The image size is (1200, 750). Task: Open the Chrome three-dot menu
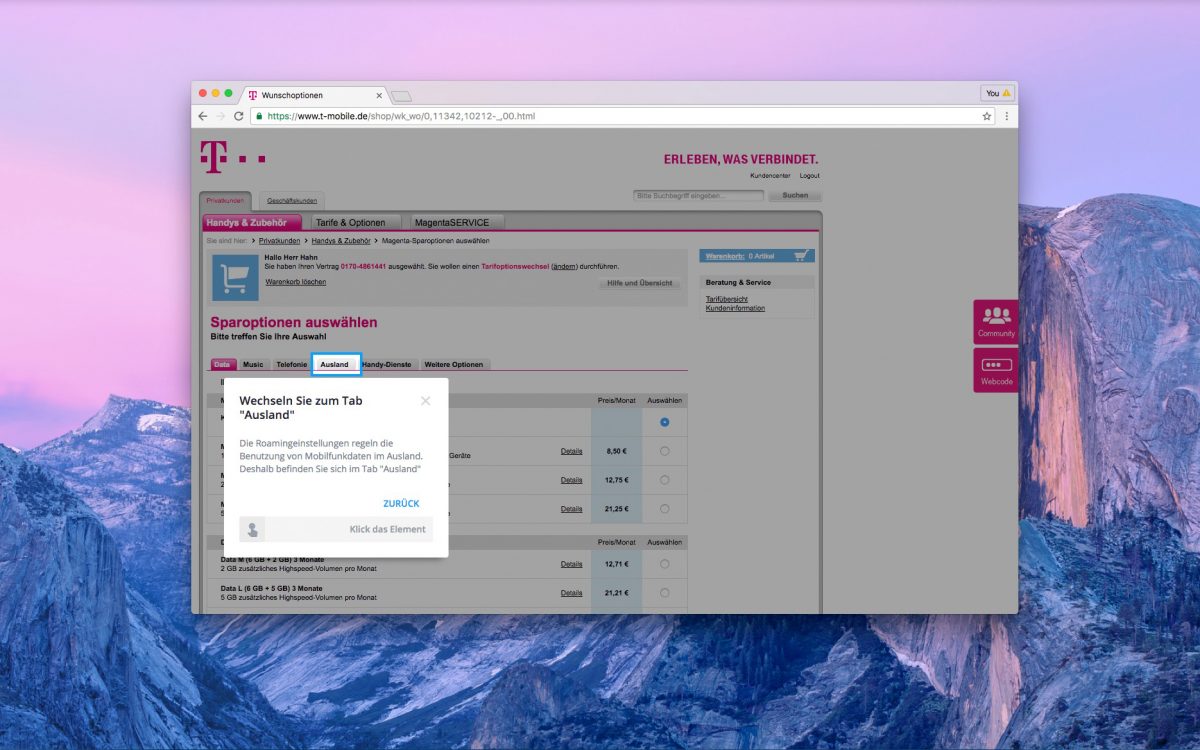click(x=1006, y=116)
